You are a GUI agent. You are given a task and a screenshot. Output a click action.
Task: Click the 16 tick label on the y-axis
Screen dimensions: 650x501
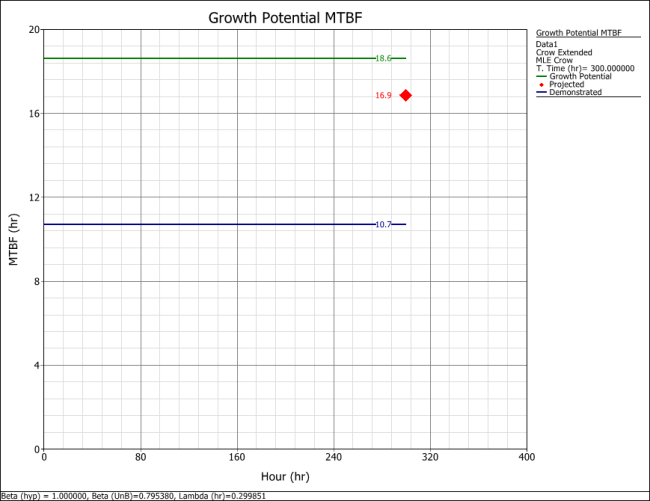(x=33, y=113)
